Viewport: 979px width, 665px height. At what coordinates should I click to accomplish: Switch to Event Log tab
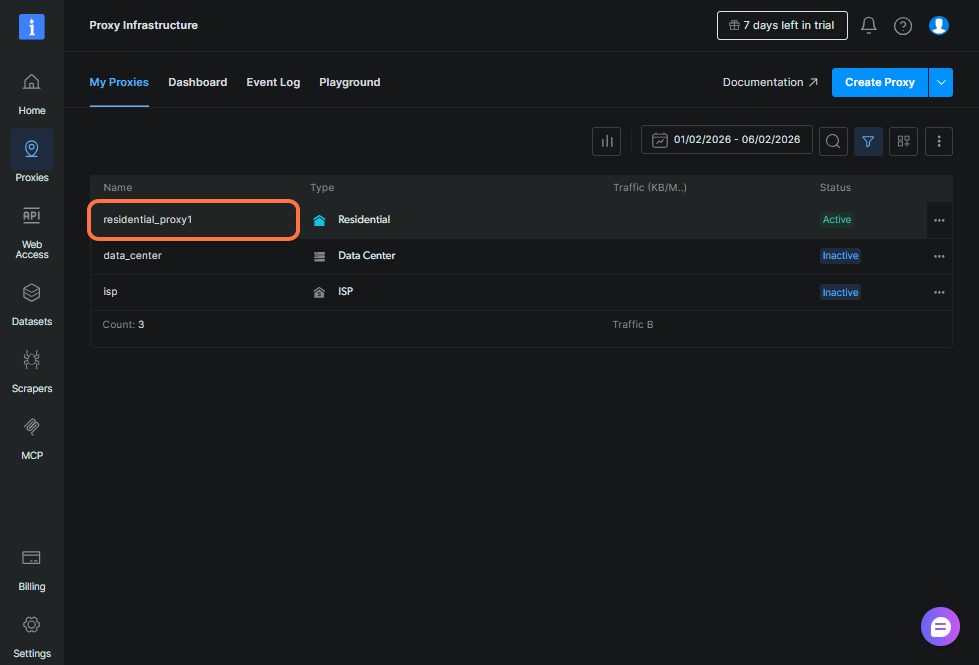tap(273, 82)
